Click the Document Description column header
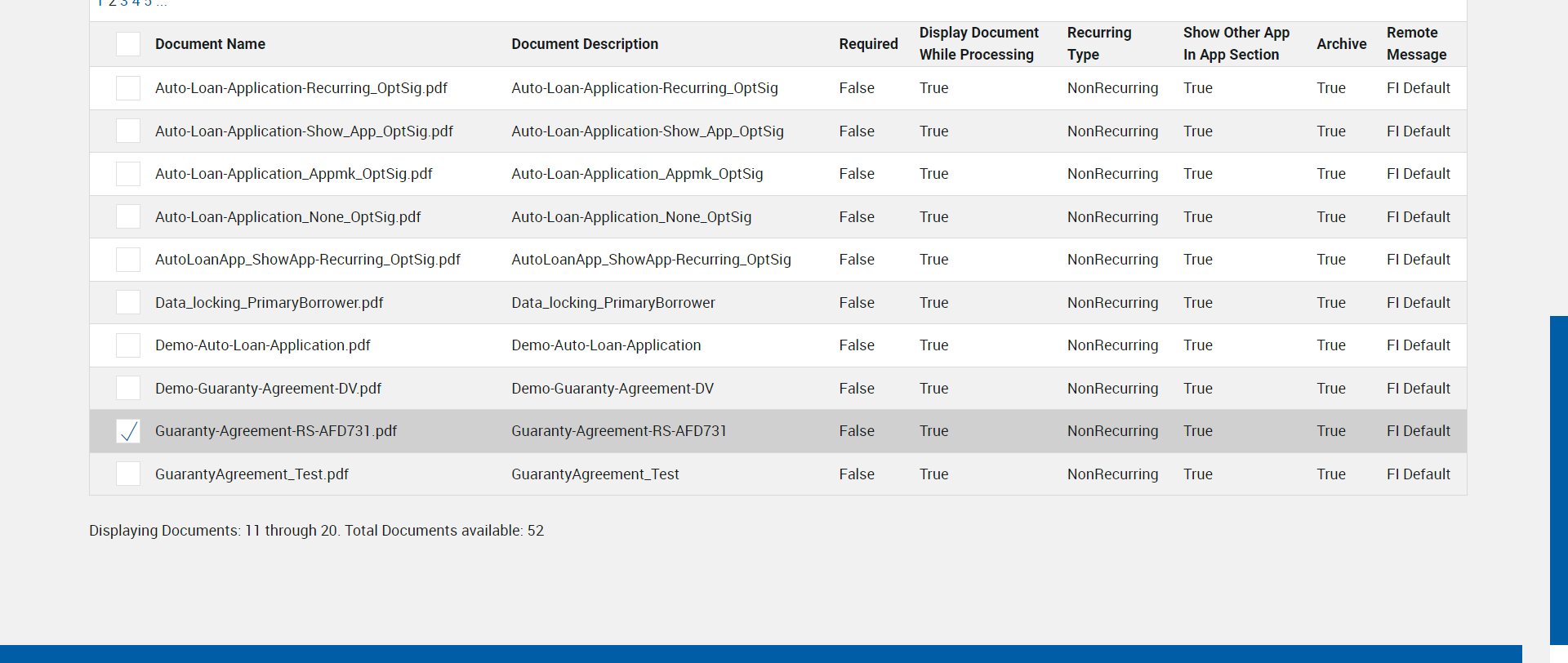1568x663 pixels. click(585, 44)
